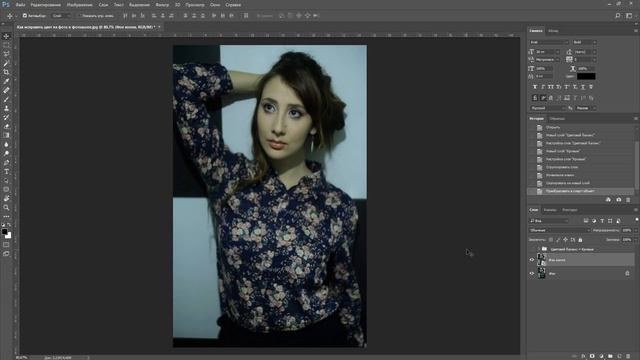Toggle the Показать упр. элем. checkbox
This screenshot has width=640, height=360.
tap(80, 16)
